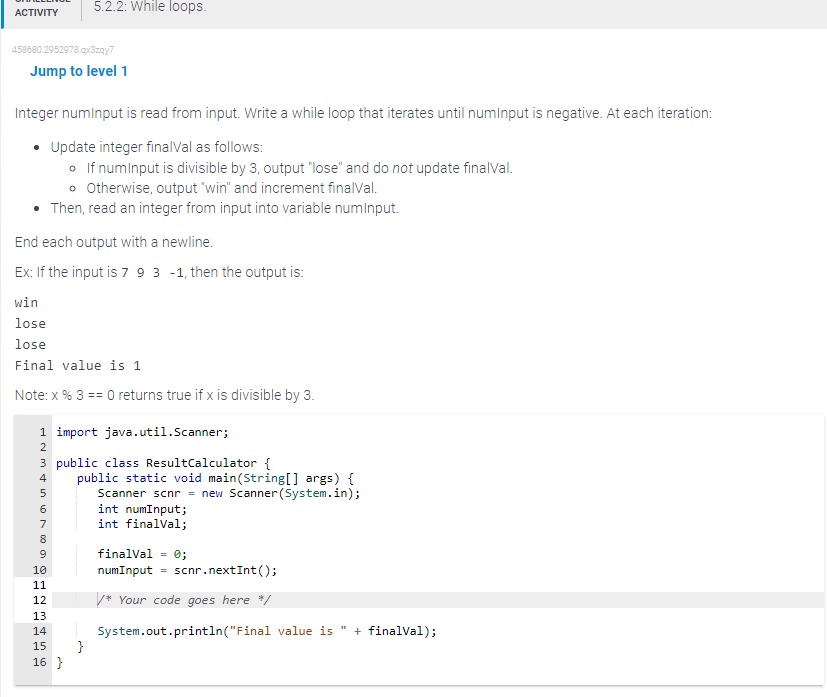This screenshot has width=827, height=697.
Task: Select the numInput = scnr.nextInt() line
Action: point(187,569)
